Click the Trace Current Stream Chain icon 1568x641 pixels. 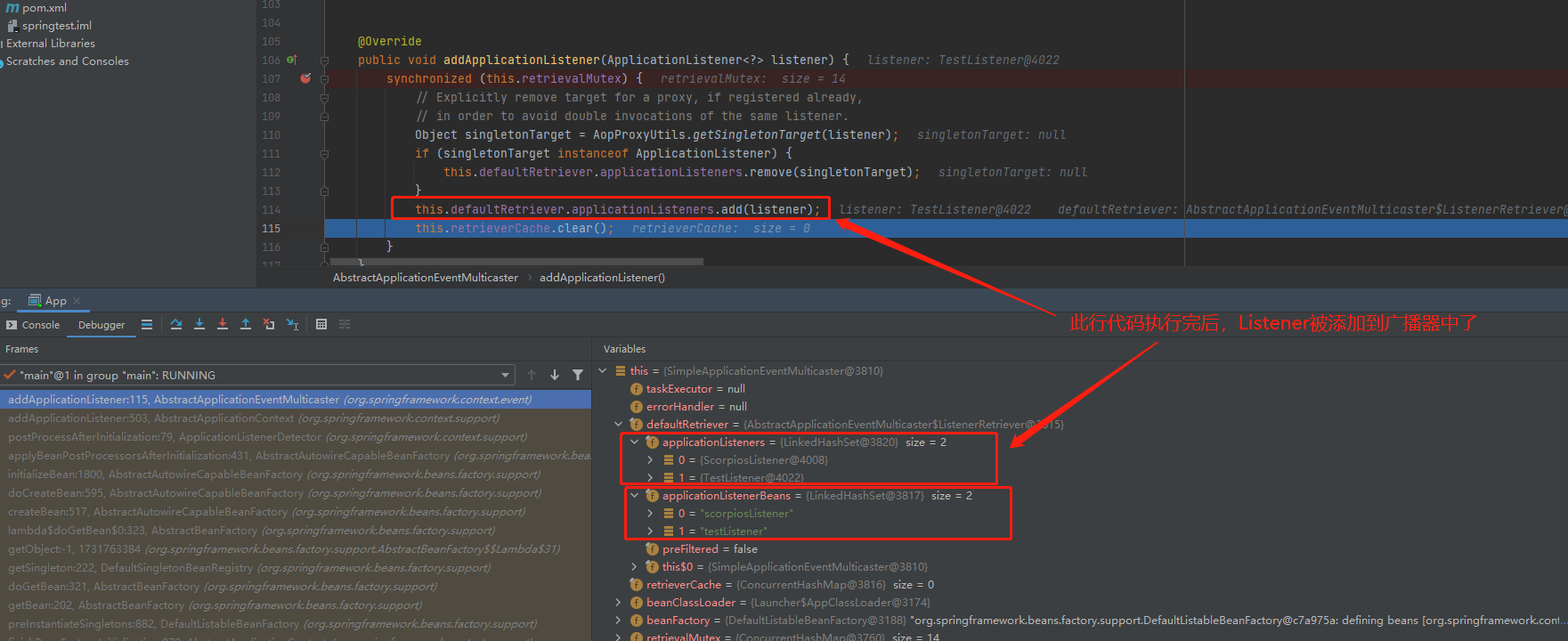point(345,325)
